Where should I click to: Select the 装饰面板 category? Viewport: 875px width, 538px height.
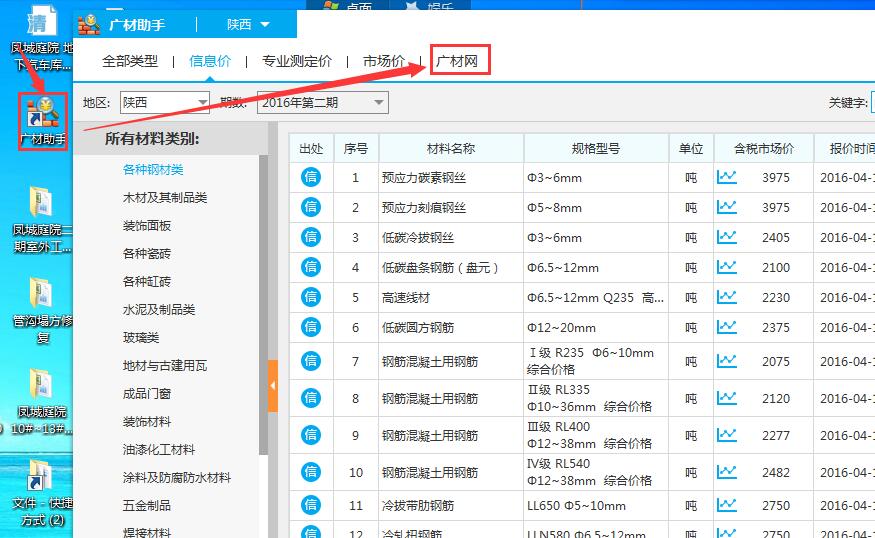point(147,225)
